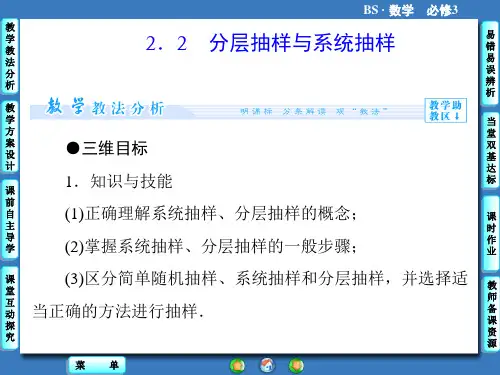Screen dimensions: 500x375
Task: Open the 教学教法分析 side tab
Action: [x=10, y=56]
